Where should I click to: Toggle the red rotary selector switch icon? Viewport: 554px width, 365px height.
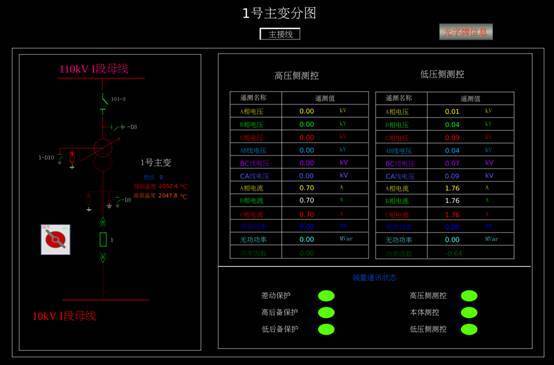[x=55, y=240]
